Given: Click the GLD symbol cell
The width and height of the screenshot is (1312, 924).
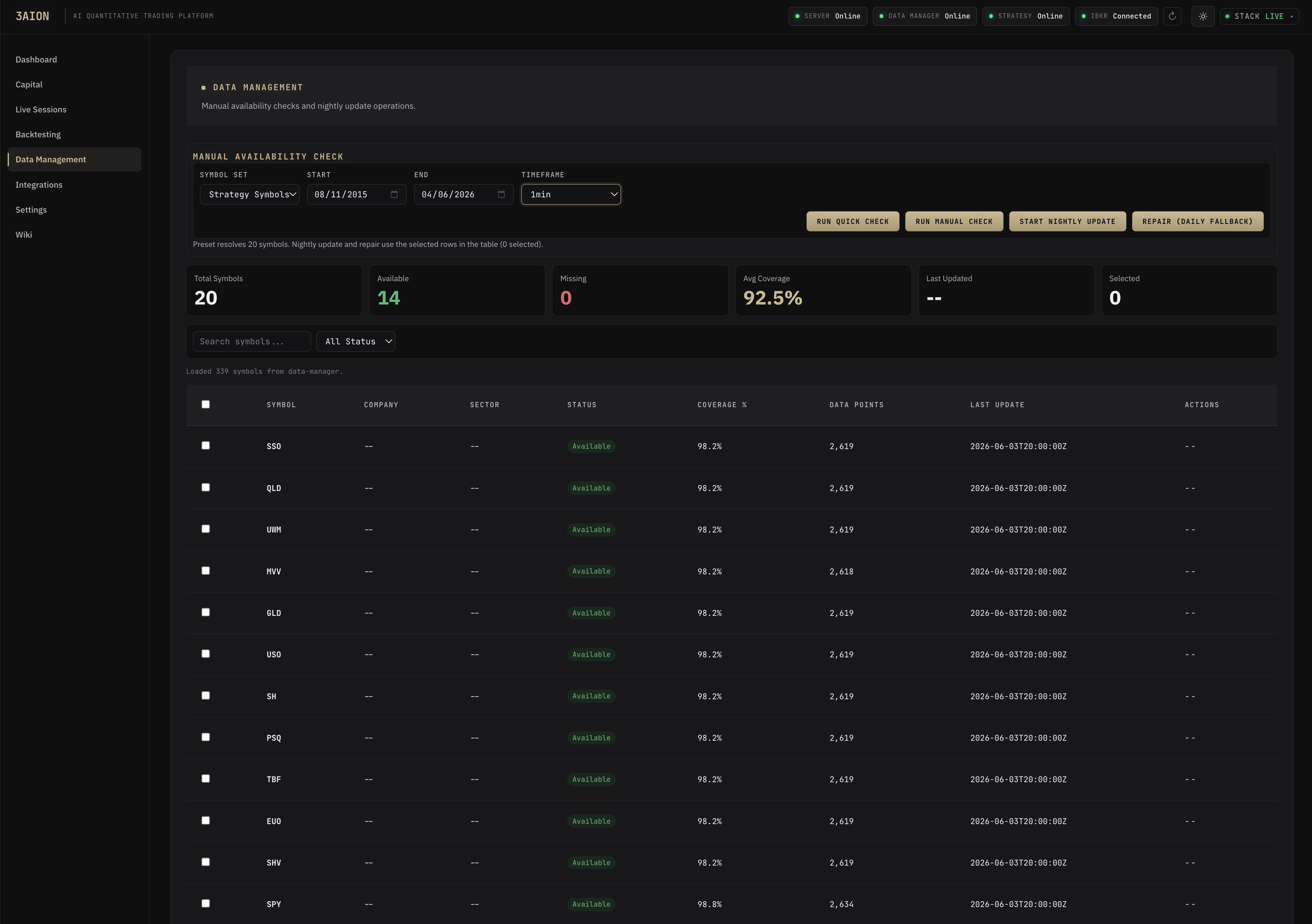Looking at the screenshot, I should [x=274, y=613].
